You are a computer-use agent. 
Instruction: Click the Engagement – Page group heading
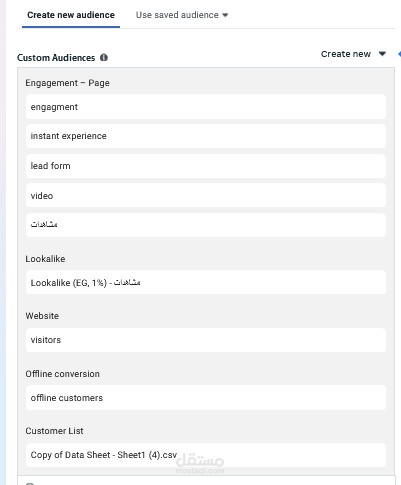[x=67, y=83]
